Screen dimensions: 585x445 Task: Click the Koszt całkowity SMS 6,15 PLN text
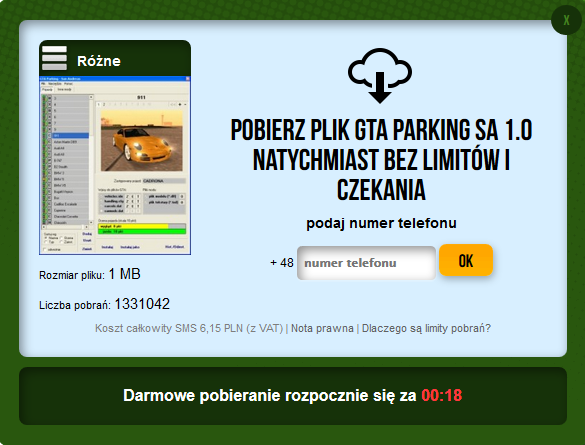point(189,328)
